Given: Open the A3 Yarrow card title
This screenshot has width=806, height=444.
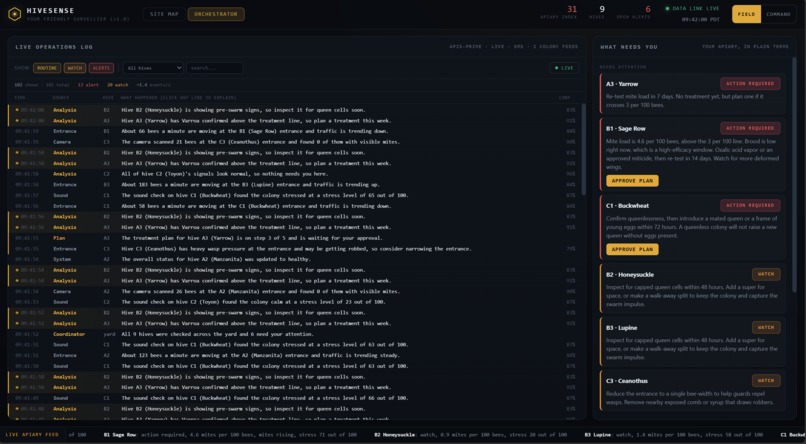Looking at the screenshot, I should coord(622,84).
